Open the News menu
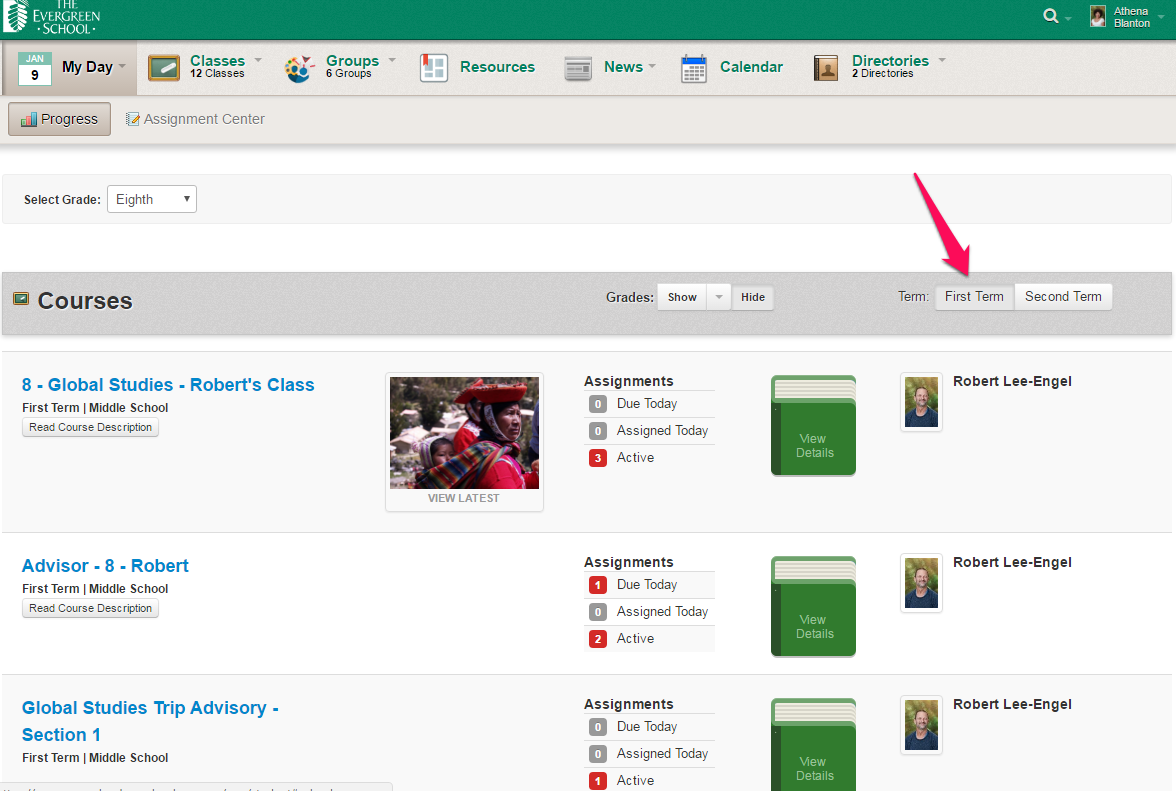The width and height of the screenshot is (1176, 791). [x=623, y=67]
